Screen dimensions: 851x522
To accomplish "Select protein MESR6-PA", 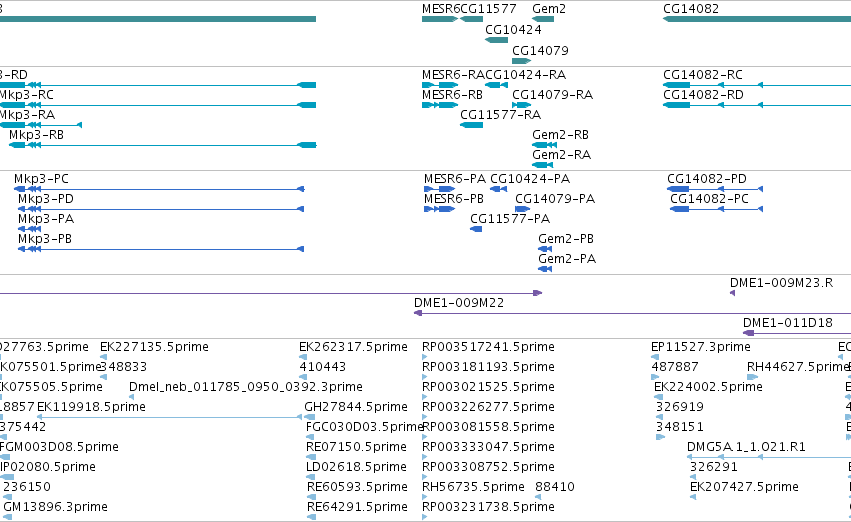I will point(455,179).
